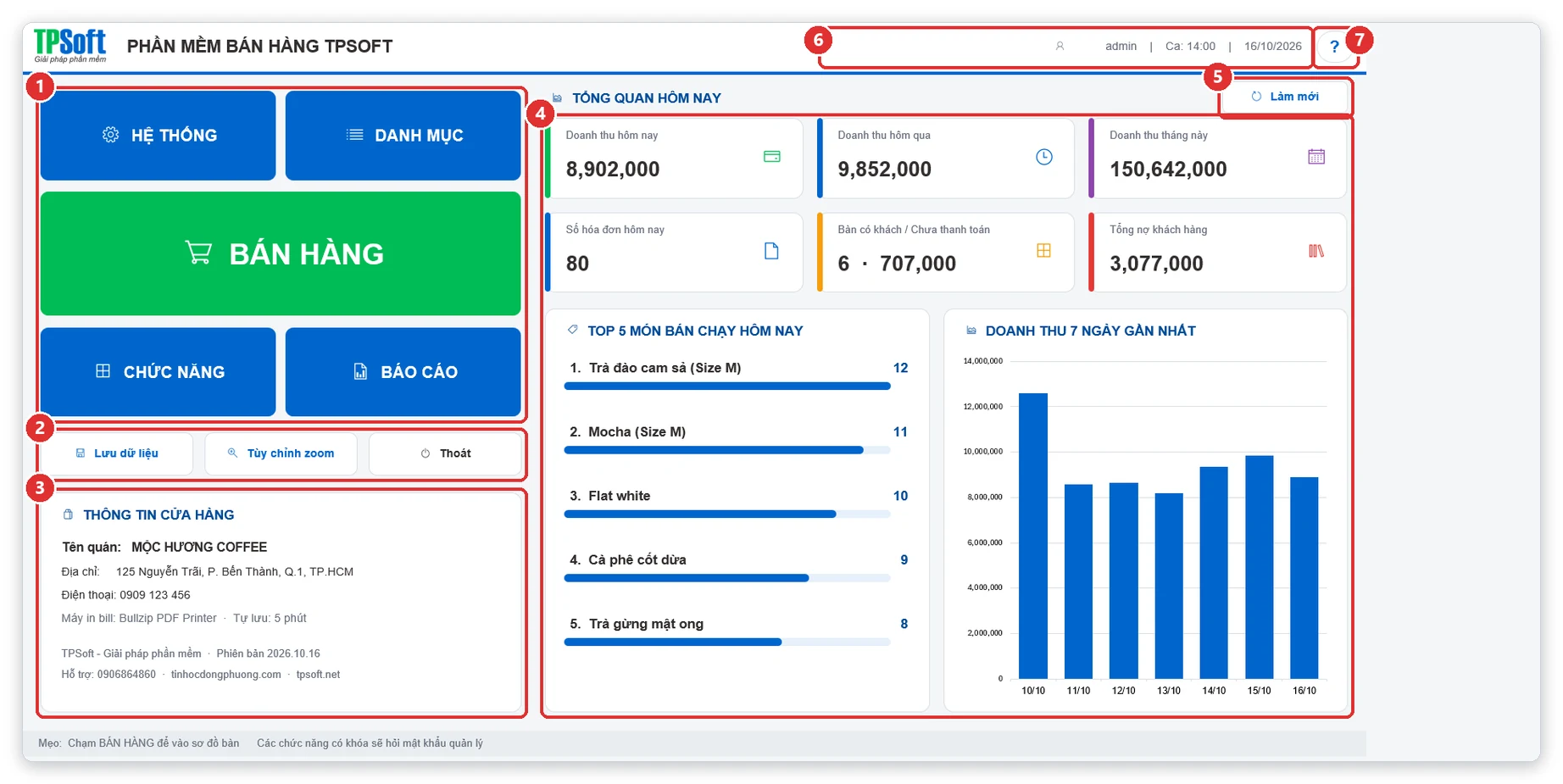Select the Flat white row
Screen dimensions: 1563x784
coord(736,504)
